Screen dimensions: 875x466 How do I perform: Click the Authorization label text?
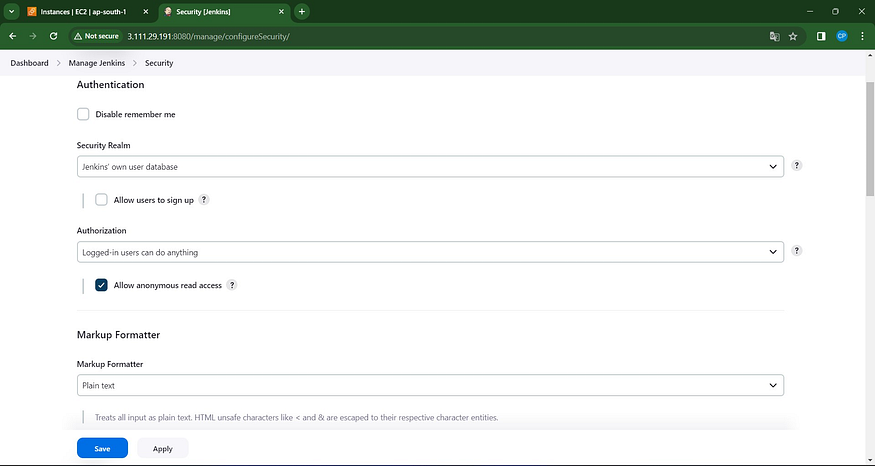tap(102, 230)
